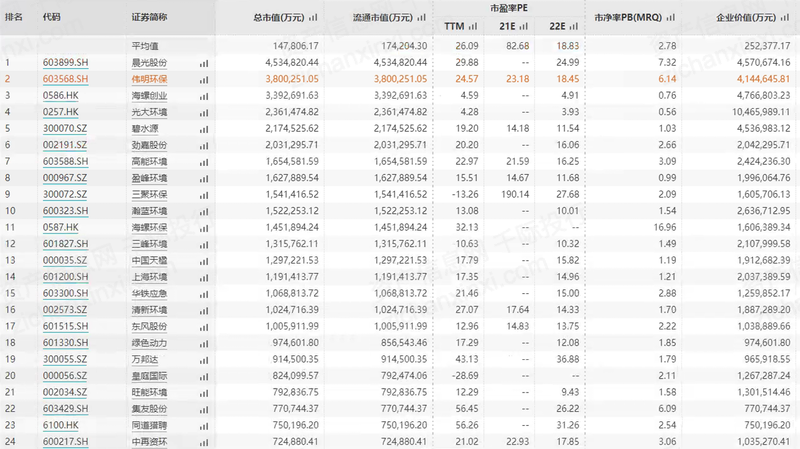The height and width of the screenshot is (449, 800).
Task: Open stock code link 000035.SZ
Action: [65, 260]
